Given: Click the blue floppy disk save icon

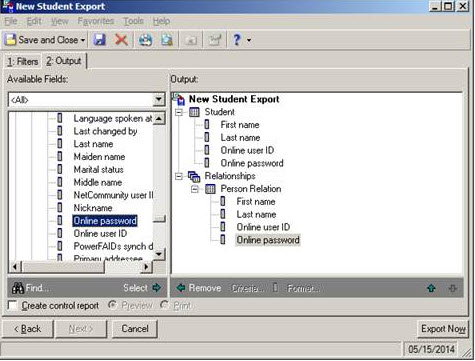Looking at the screenshot, I should (99, 40).
